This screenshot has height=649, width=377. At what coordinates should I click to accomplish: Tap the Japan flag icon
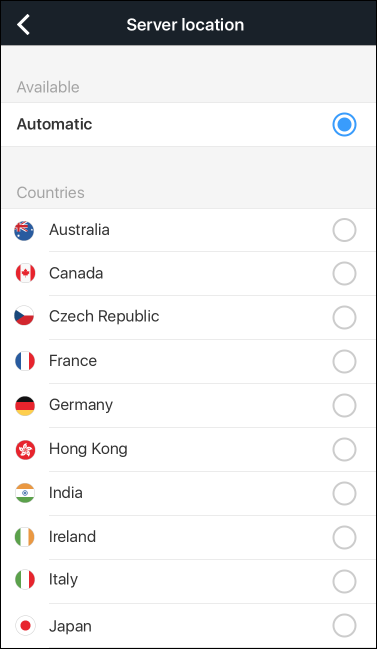[x=24, y=625]
